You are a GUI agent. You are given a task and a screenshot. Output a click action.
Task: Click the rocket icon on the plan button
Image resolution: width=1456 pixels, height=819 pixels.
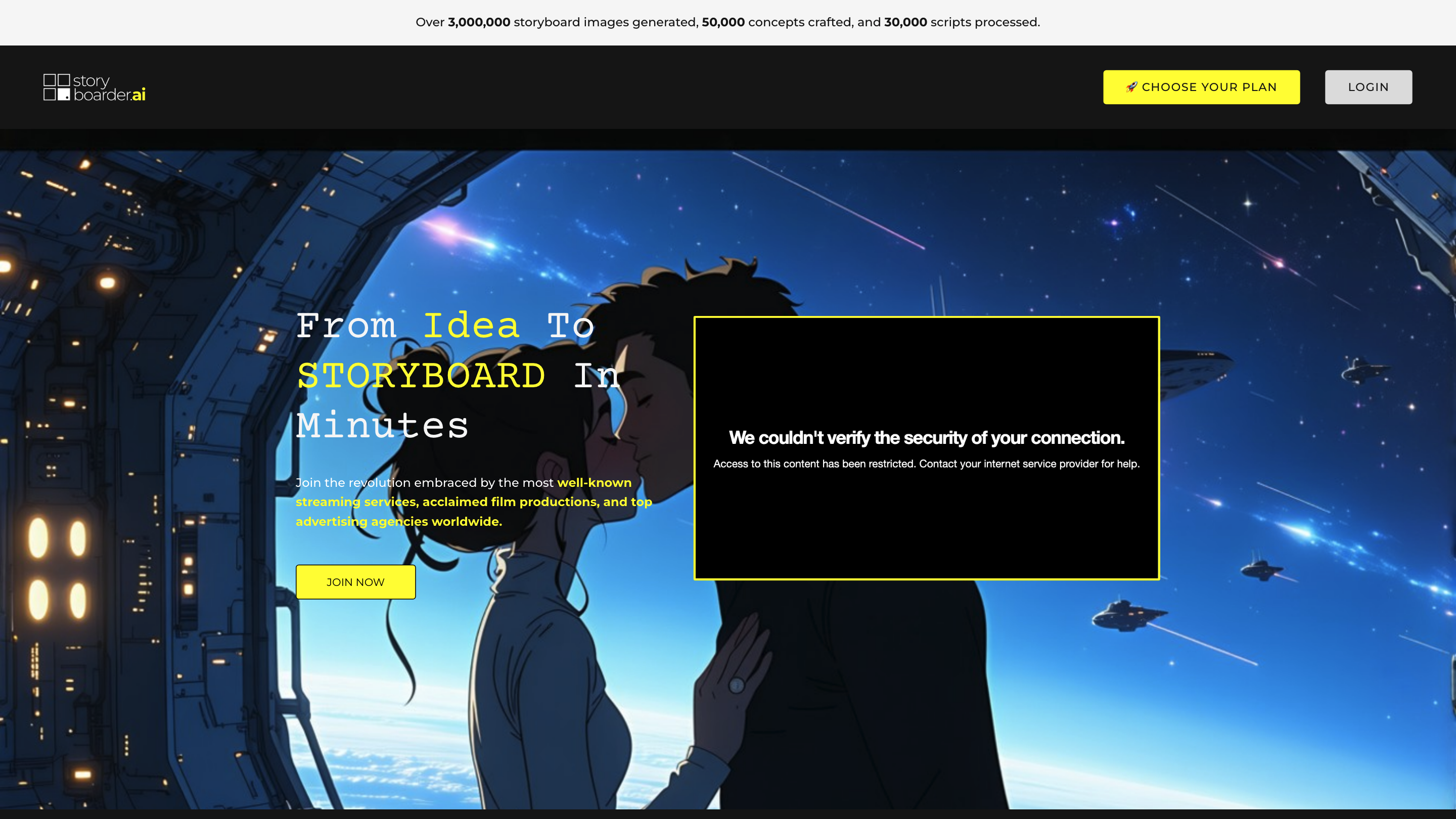click(x=1132, y=86)
